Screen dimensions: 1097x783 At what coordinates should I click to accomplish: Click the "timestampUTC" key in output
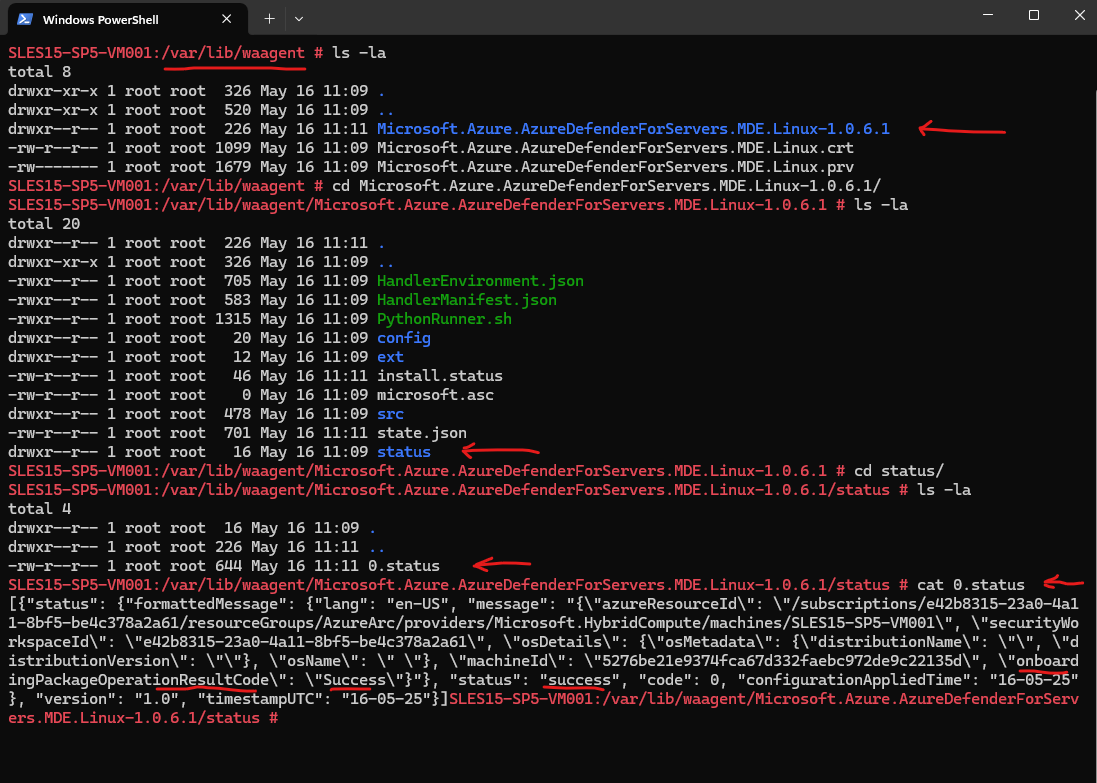click(261, 698)
